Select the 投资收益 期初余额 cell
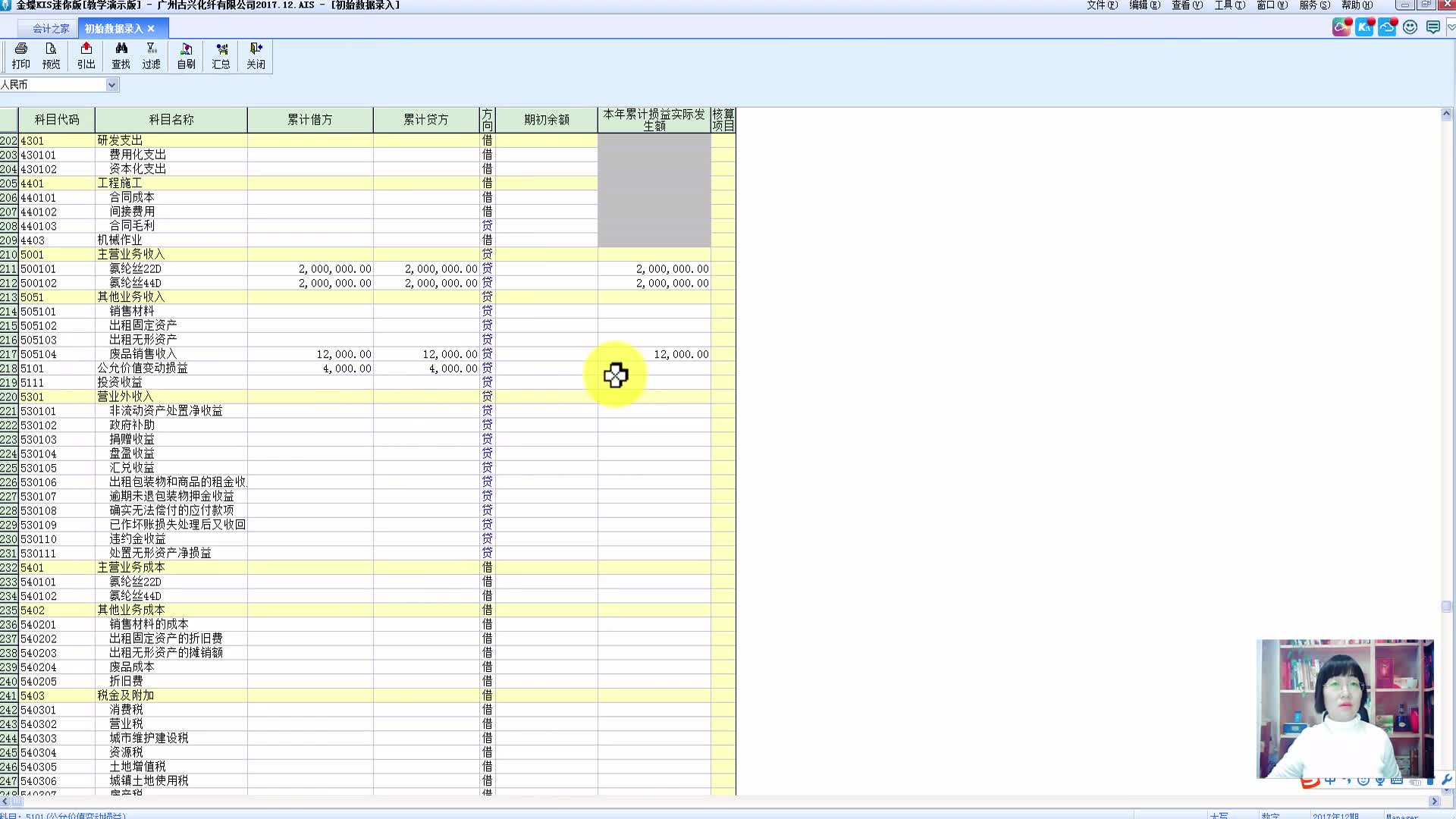1456x819 pixels. [546, 383]
